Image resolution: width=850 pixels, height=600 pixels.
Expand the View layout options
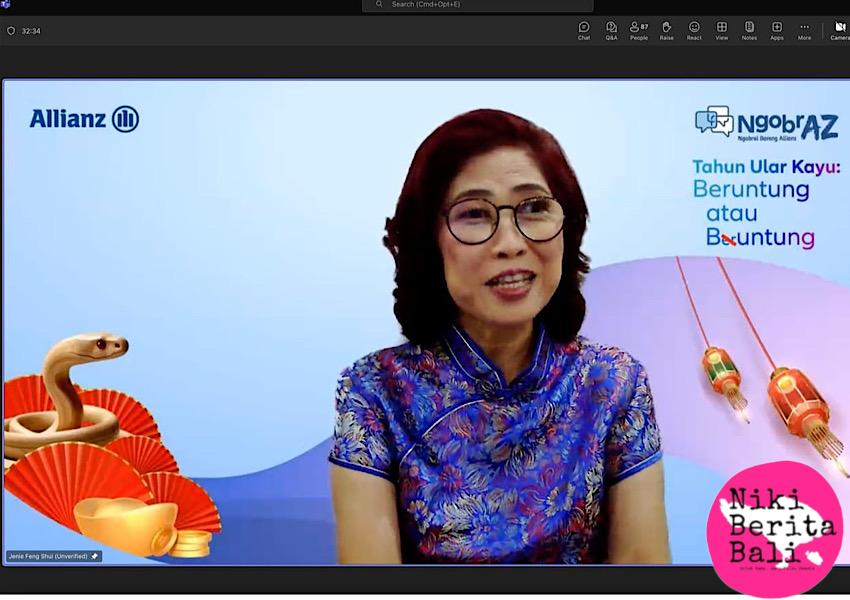(x=722, y=30)
